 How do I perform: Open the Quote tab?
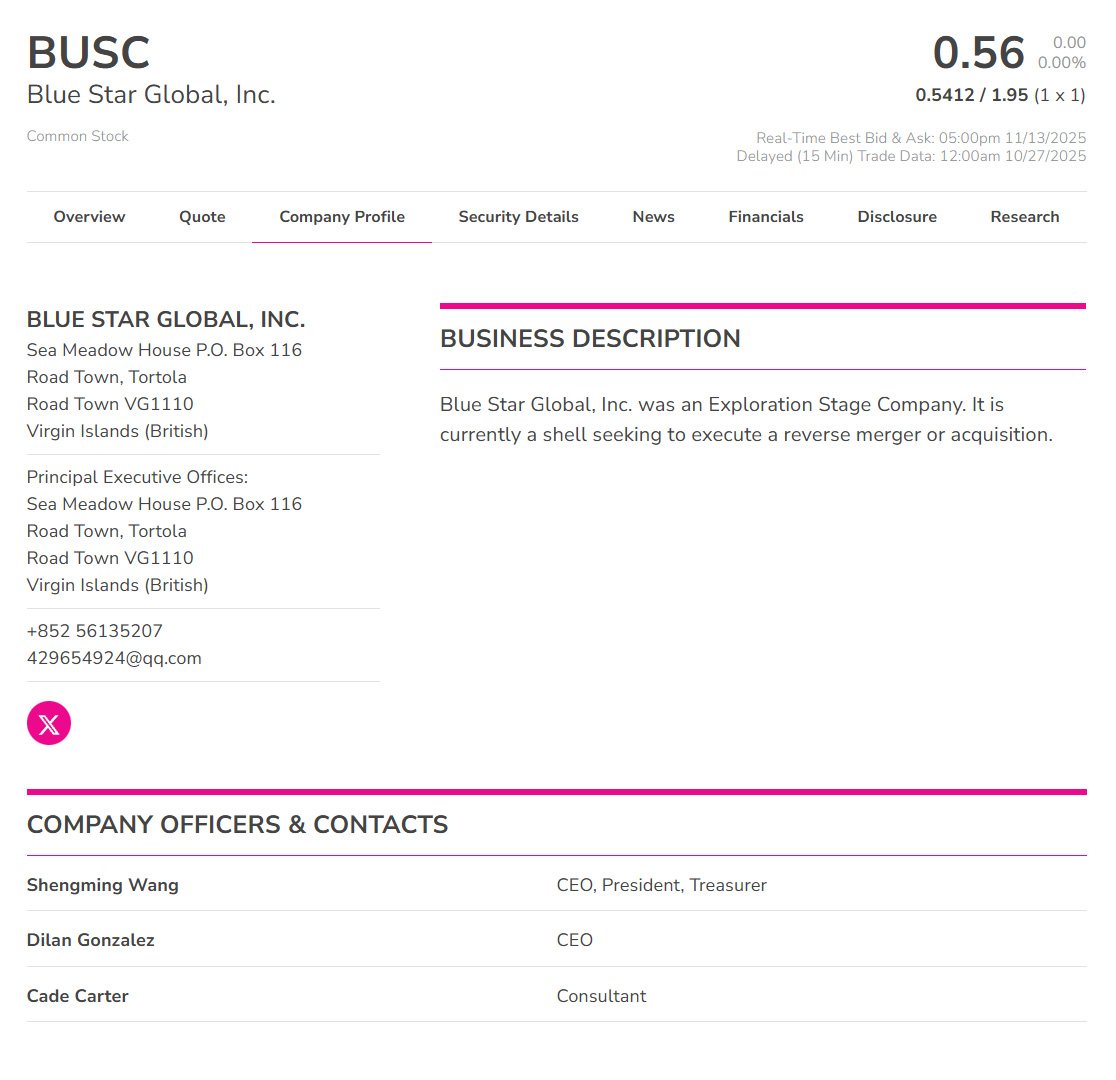[202, 217]
